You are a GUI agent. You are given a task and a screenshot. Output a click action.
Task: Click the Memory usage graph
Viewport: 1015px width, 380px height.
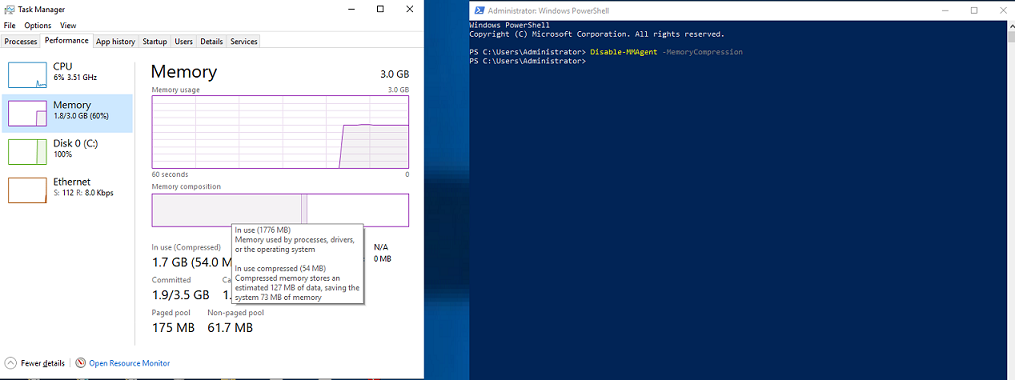[x=280, y=131]
